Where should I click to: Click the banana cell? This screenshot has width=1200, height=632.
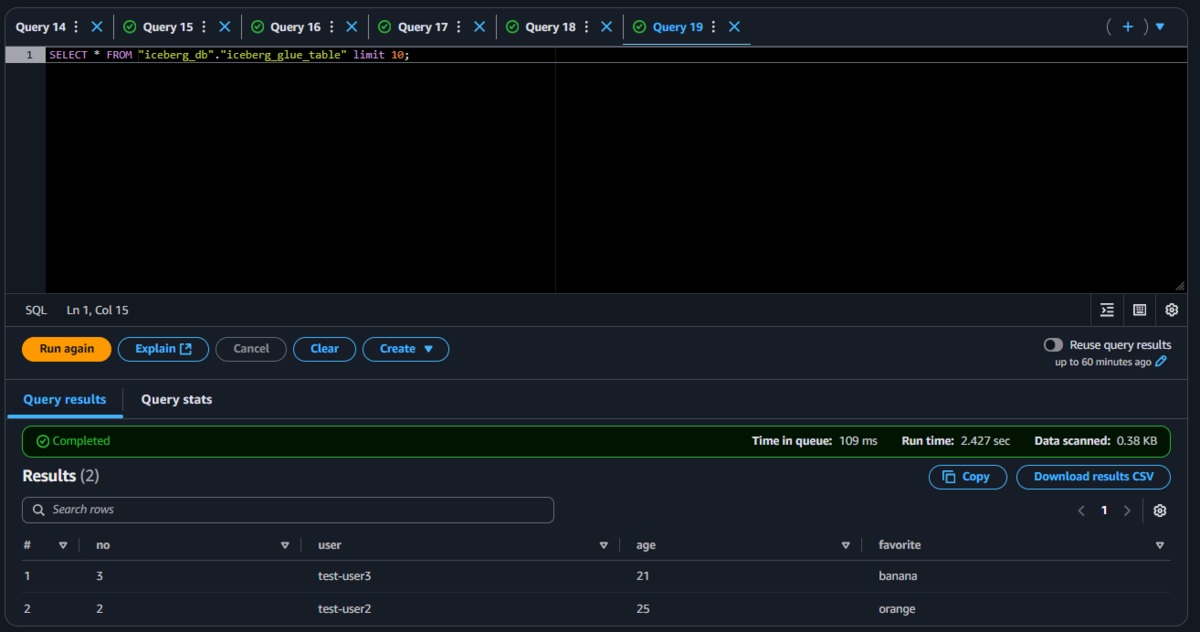(x=898, y=576)
